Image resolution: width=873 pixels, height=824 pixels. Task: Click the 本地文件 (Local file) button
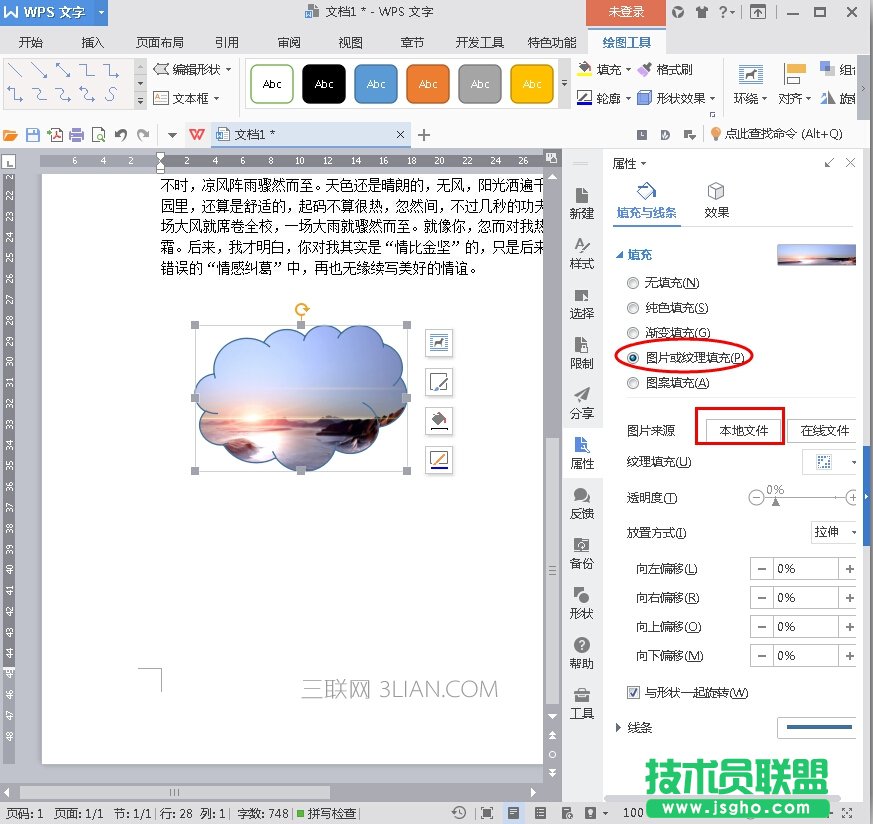click(x=738, y=431)
